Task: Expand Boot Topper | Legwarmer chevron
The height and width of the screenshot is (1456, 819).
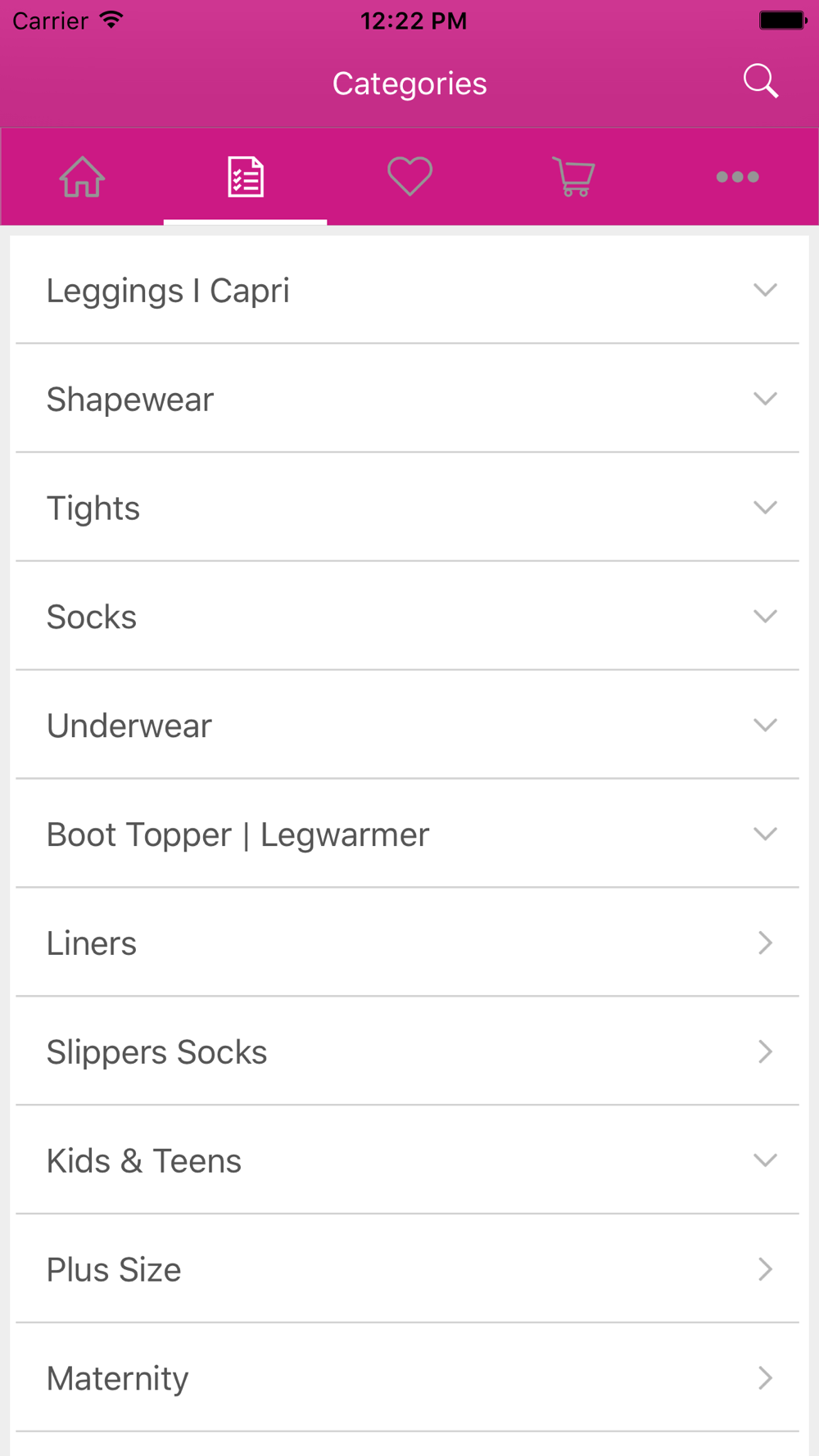Action: point(765,834)
